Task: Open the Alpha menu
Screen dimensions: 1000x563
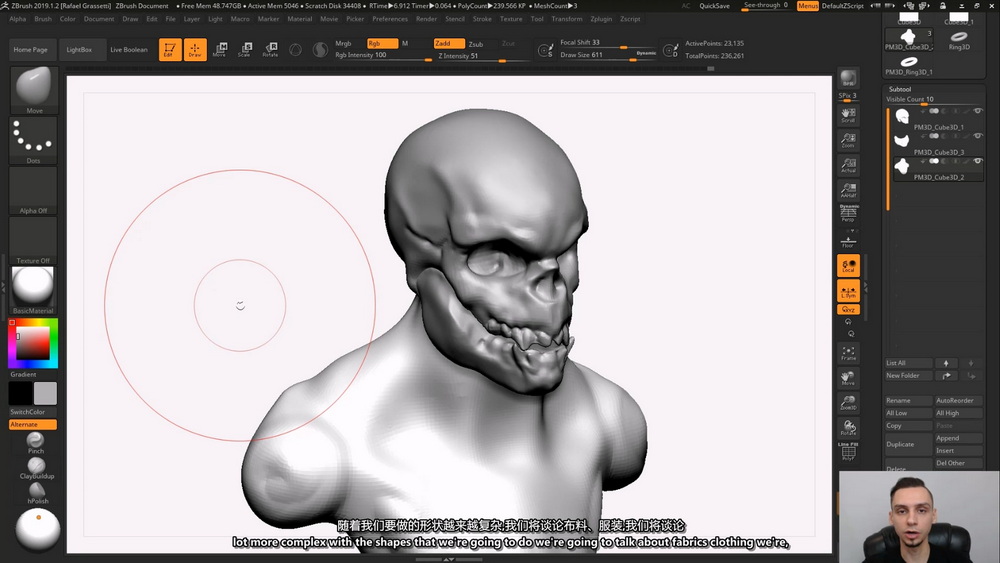Action: pos(17,18)
